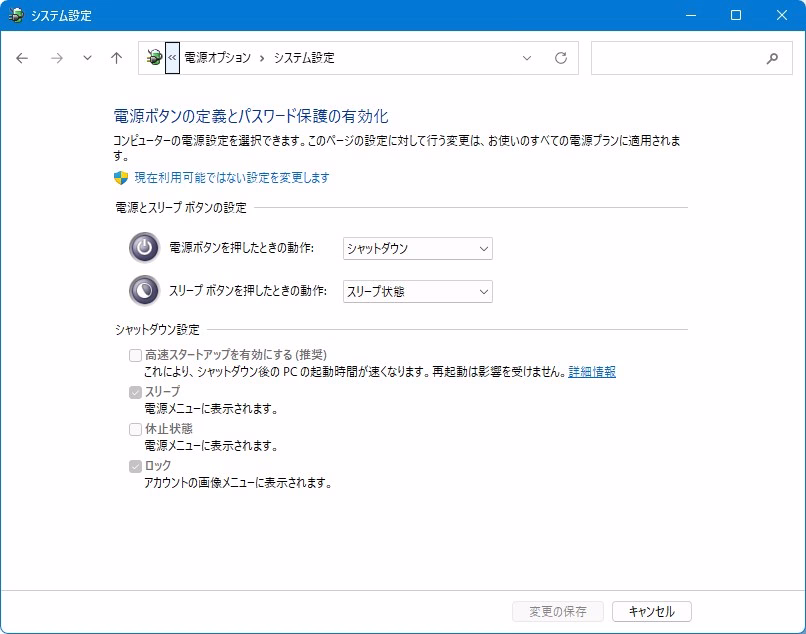
Task: Select 電源オプション in the breadcrumb
Action: point(217,58)
